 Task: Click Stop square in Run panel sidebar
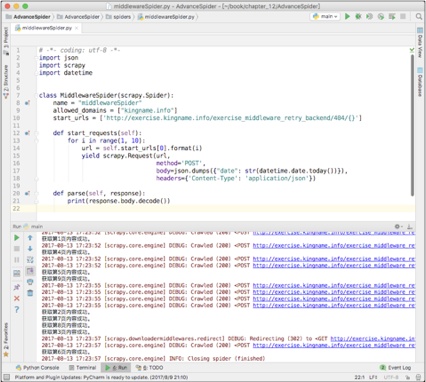[x=17, y=249]
